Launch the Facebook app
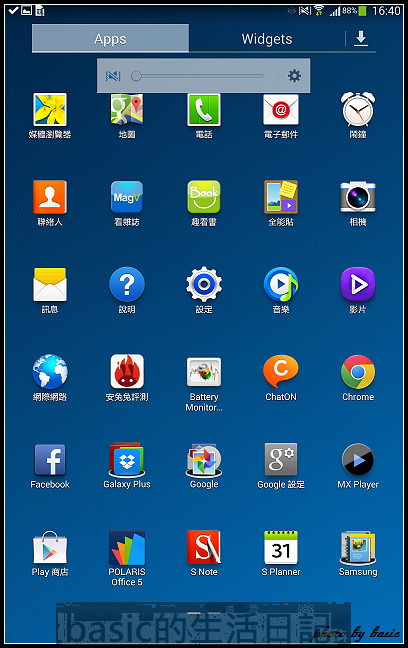 (x=50, y=460)
